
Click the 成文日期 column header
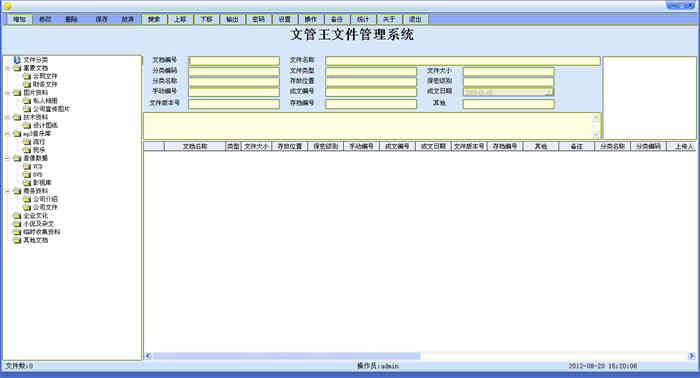433,146
